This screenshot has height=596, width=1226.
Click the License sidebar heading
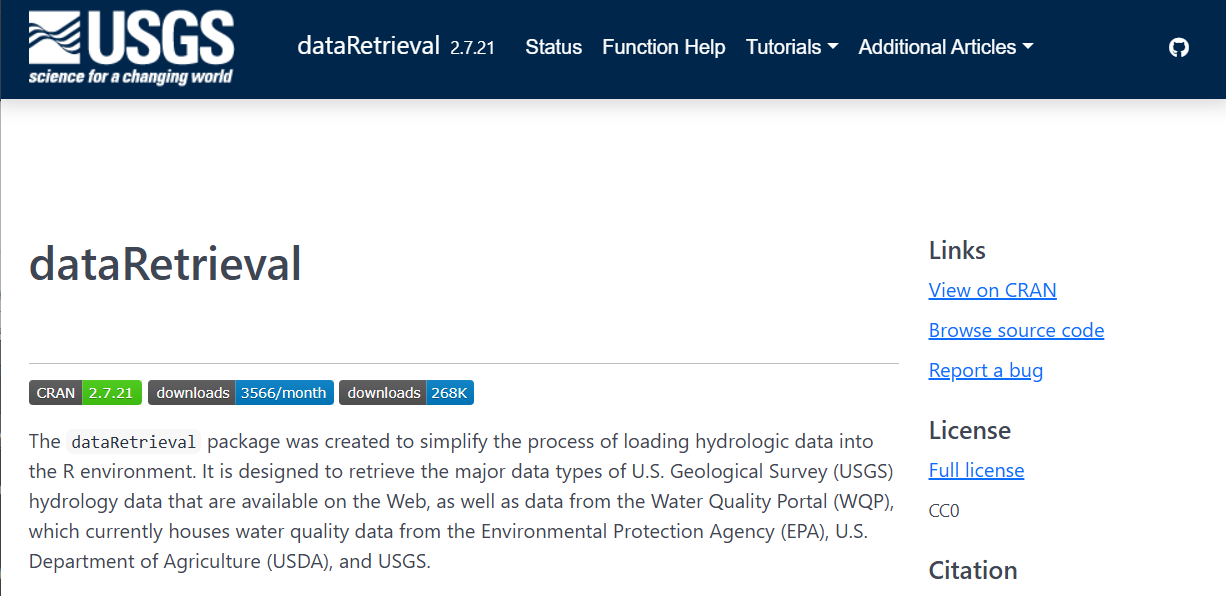coord(969,430)
